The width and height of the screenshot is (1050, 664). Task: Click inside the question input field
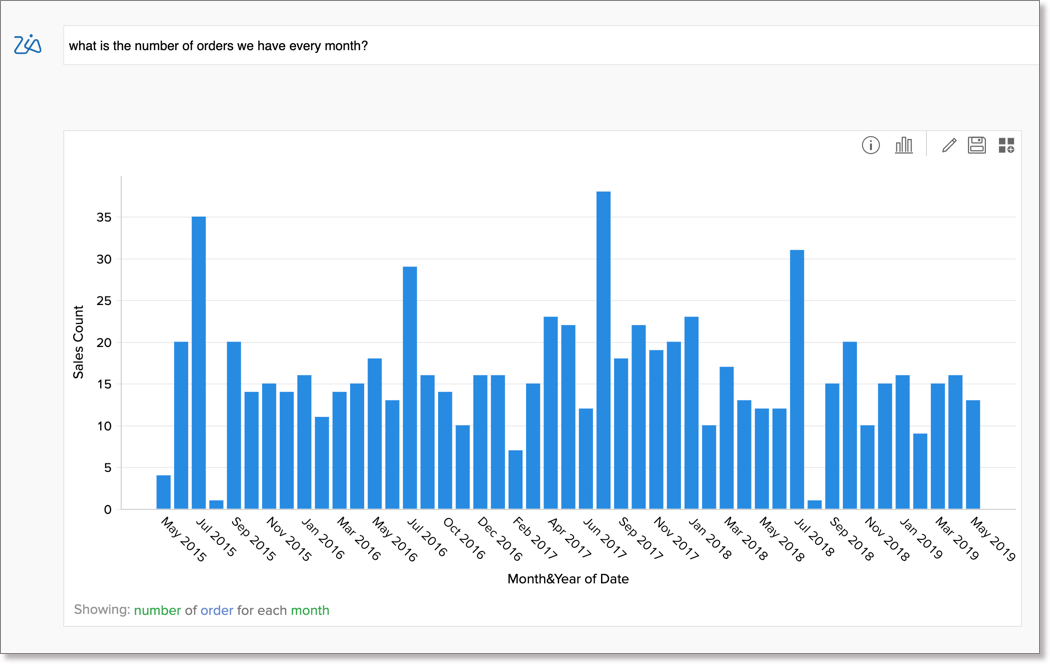(x=400, y=44)
